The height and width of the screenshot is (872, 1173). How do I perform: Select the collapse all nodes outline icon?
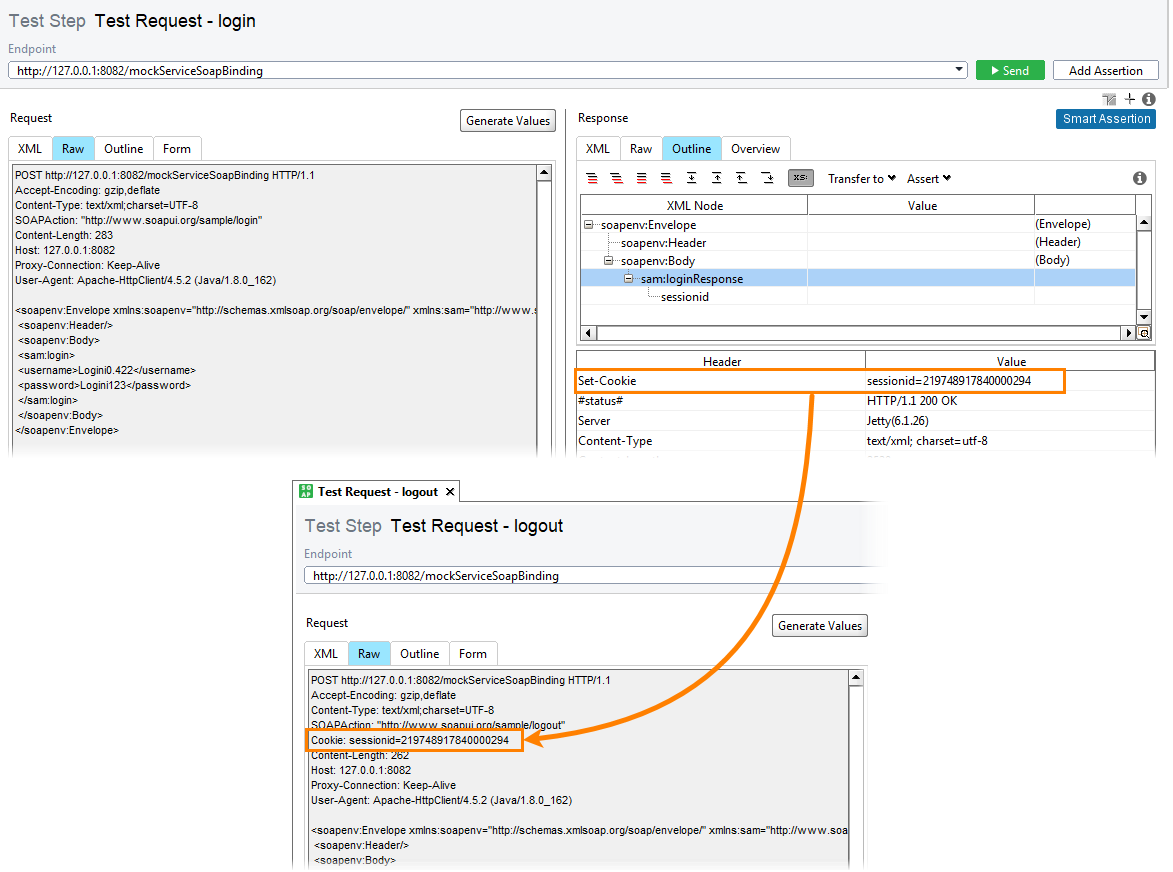coord(618,177)
